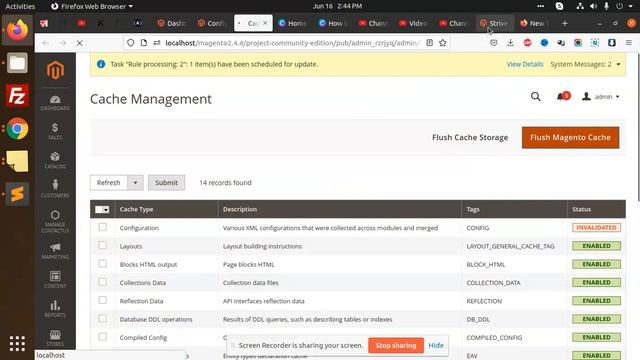Open Pocket save icon in toolbar
Screen dimensions: 640x360
(493, 43)
